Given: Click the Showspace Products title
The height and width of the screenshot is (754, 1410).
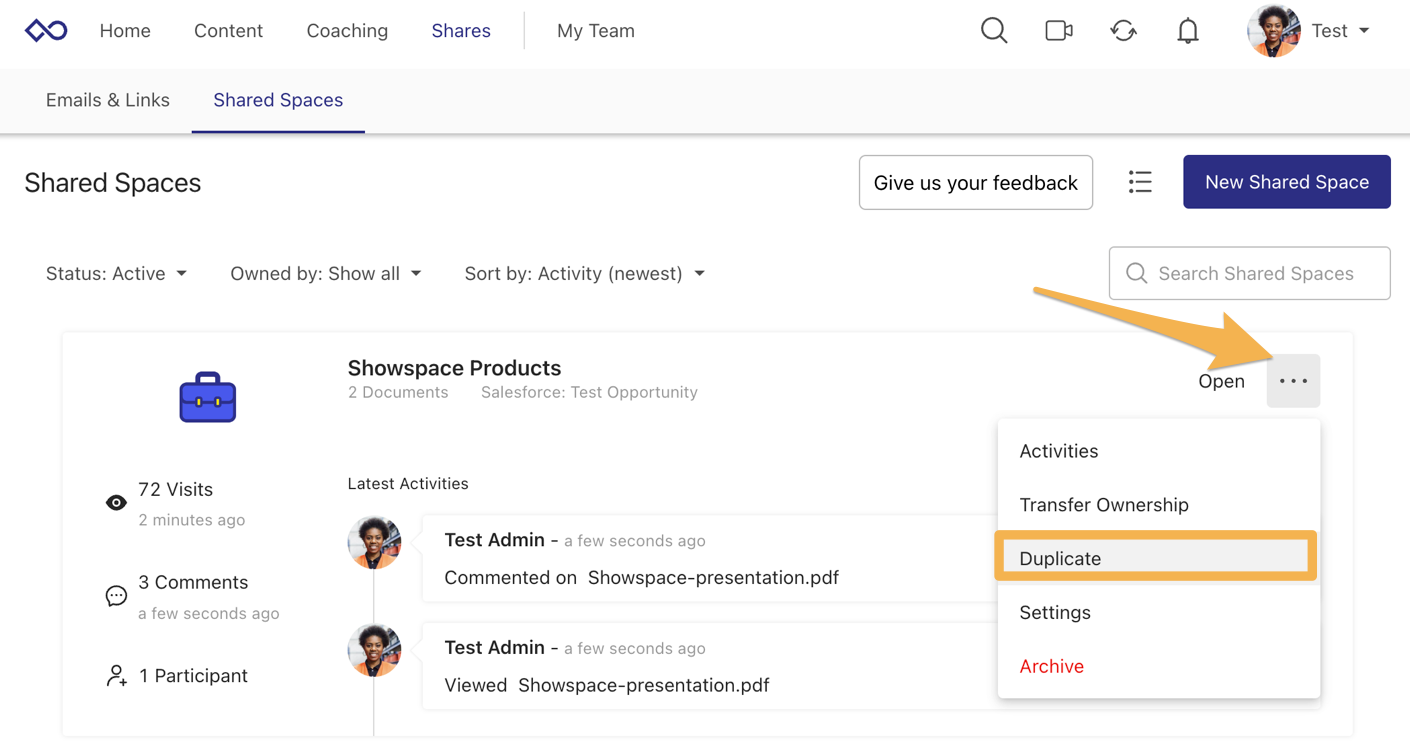Looking at the screenshot, I should pos(454,368).
